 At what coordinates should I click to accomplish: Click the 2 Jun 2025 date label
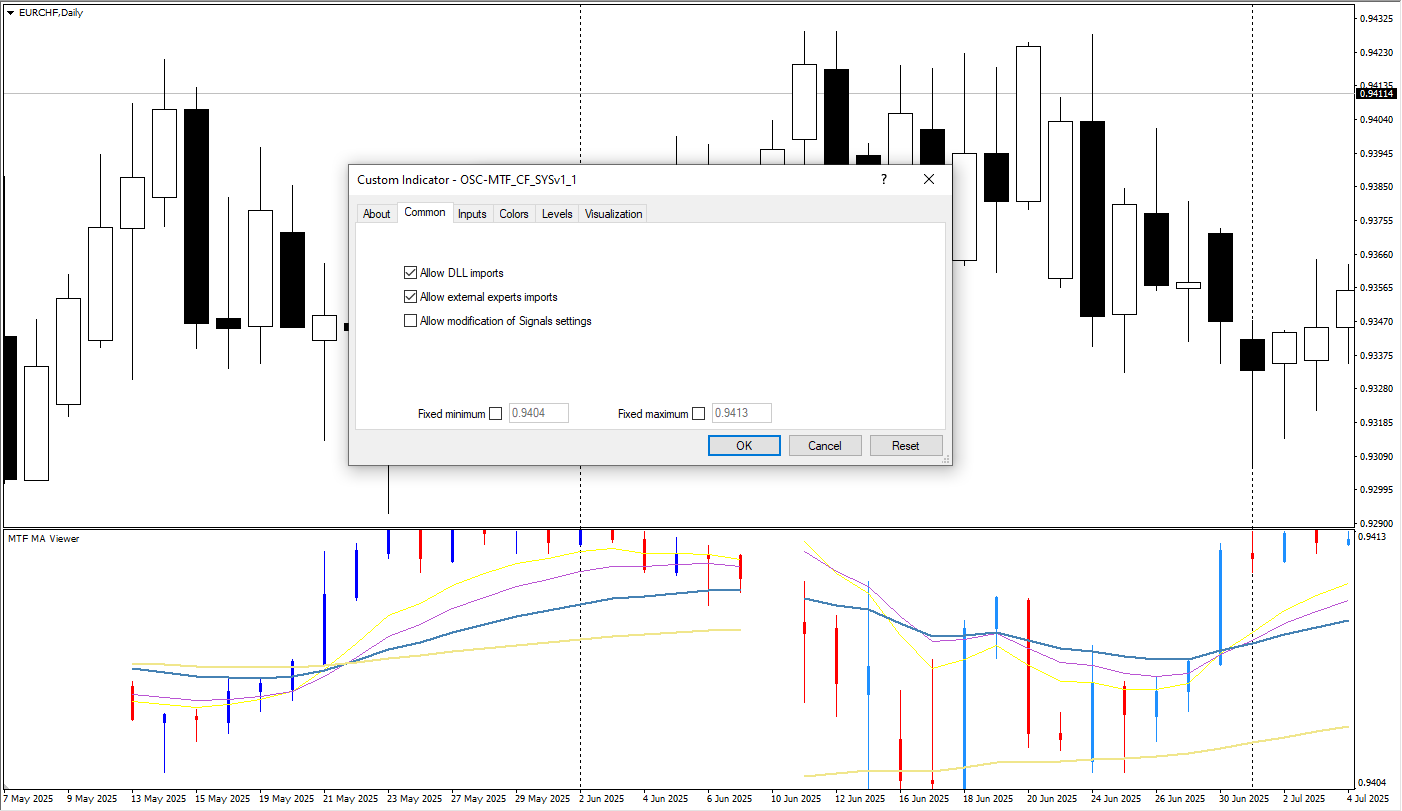pos(601,799)
